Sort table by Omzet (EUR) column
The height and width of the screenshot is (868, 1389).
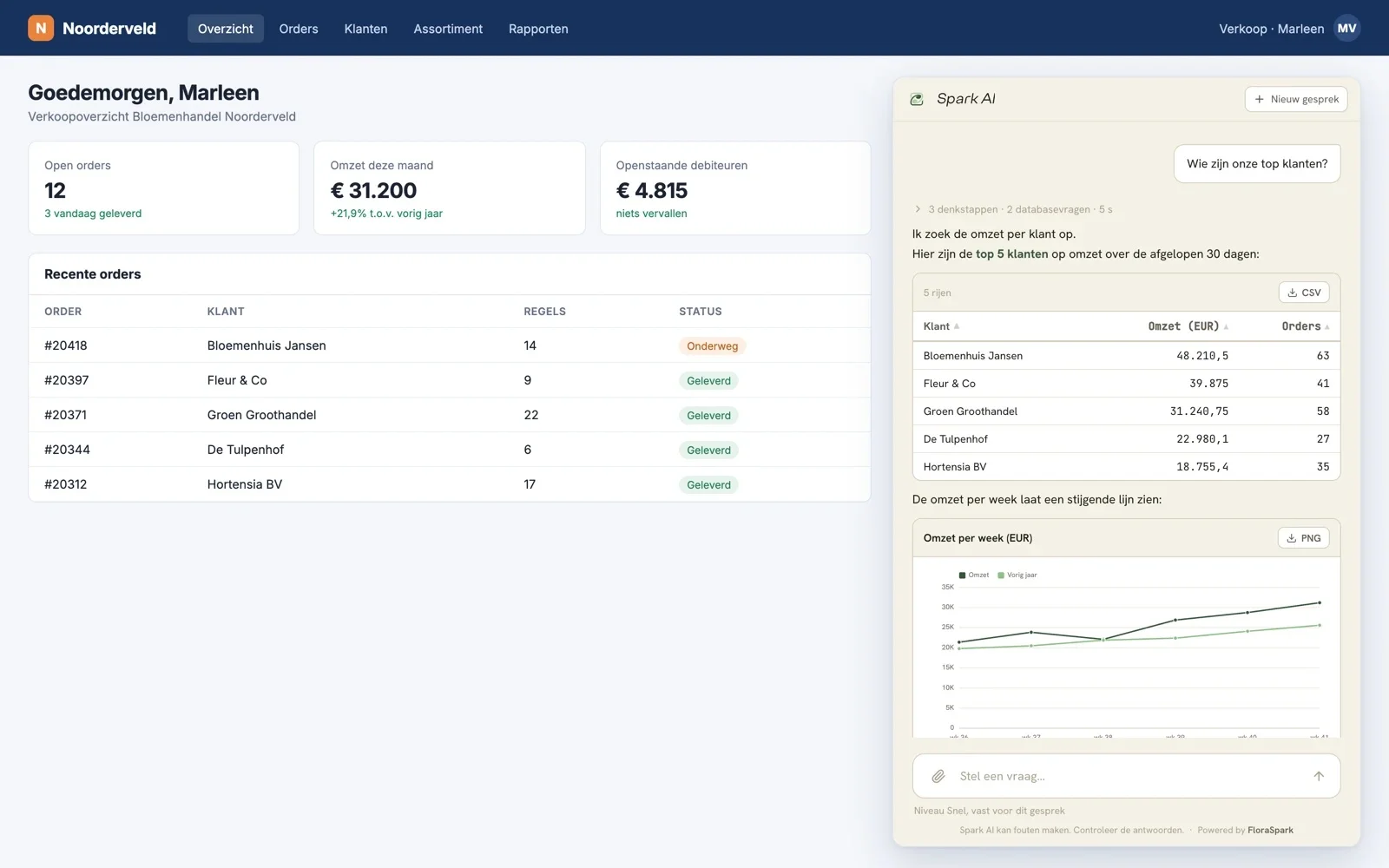(x=1188, y=326)
